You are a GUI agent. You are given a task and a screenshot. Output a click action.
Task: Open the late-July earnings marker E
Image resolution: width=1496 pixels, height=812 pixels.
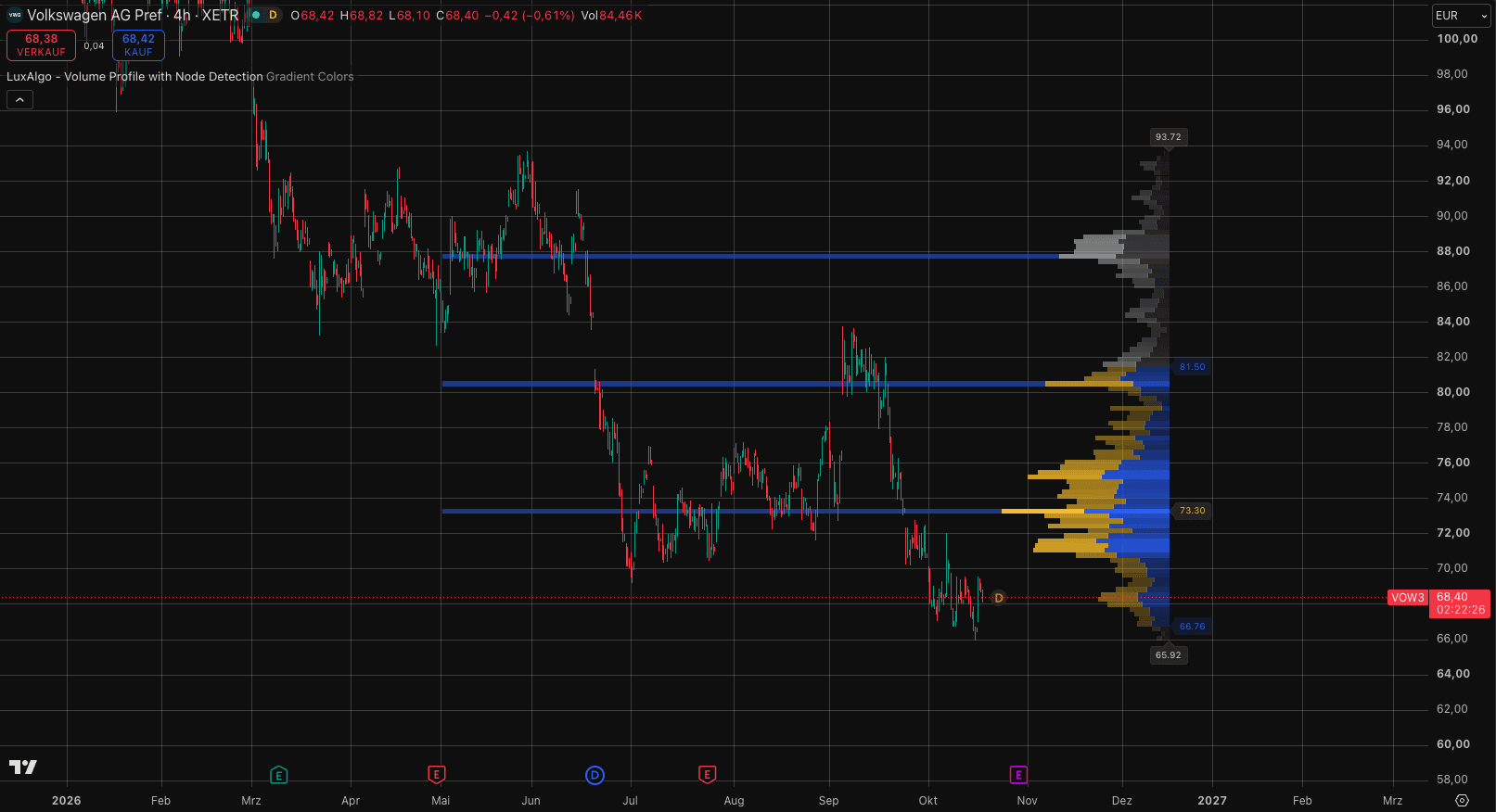pos(707,774)
